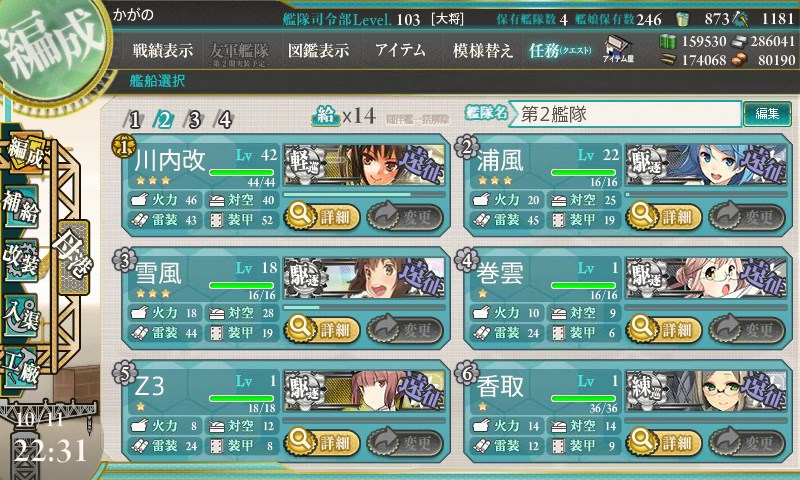Click the 給 supply icon
The width and height of the screenshot is (800, 480).
coord(326,117)
